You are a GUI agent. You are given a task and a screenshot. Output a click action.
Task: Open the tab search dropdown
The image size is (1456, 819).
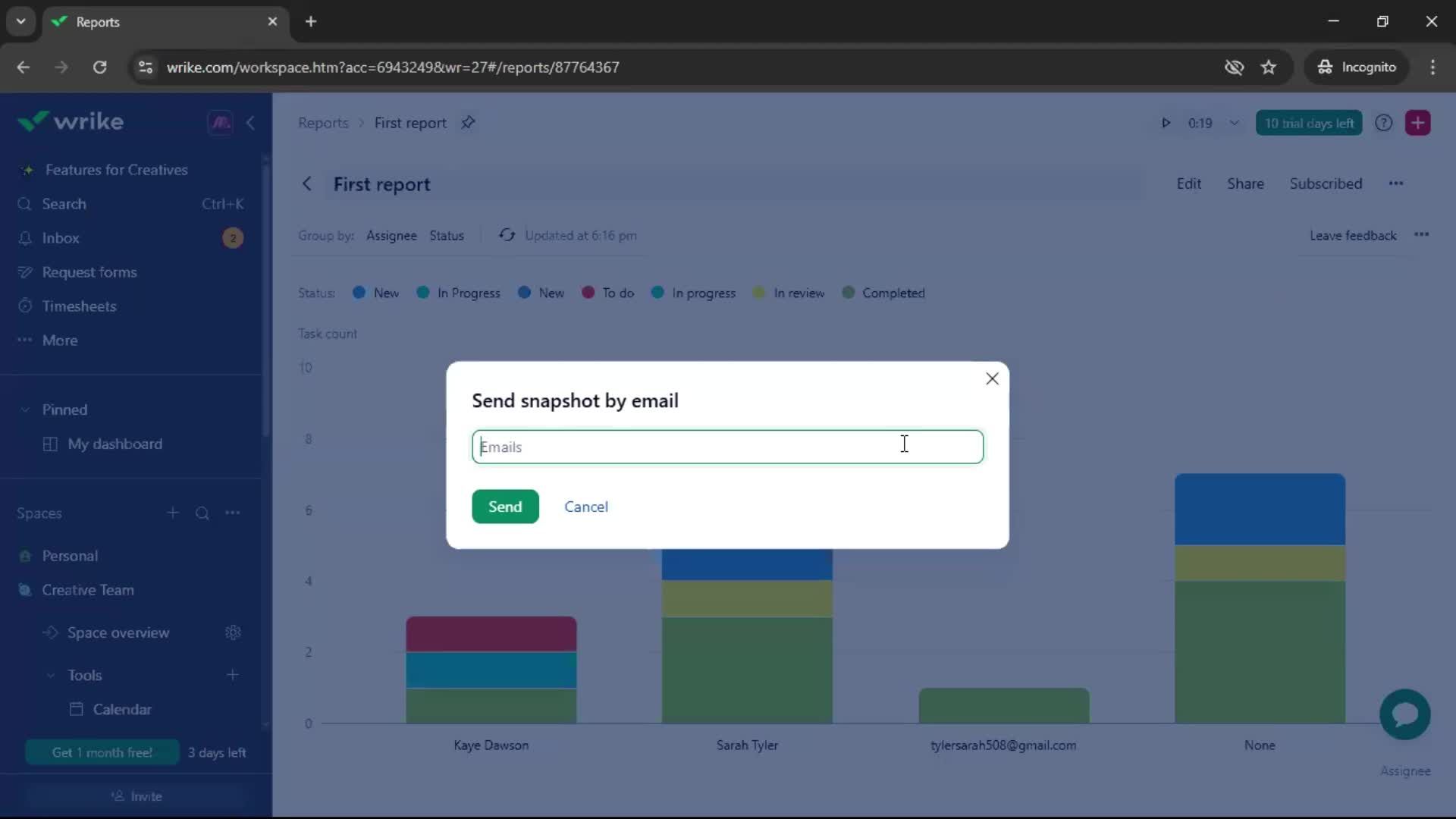20,21
